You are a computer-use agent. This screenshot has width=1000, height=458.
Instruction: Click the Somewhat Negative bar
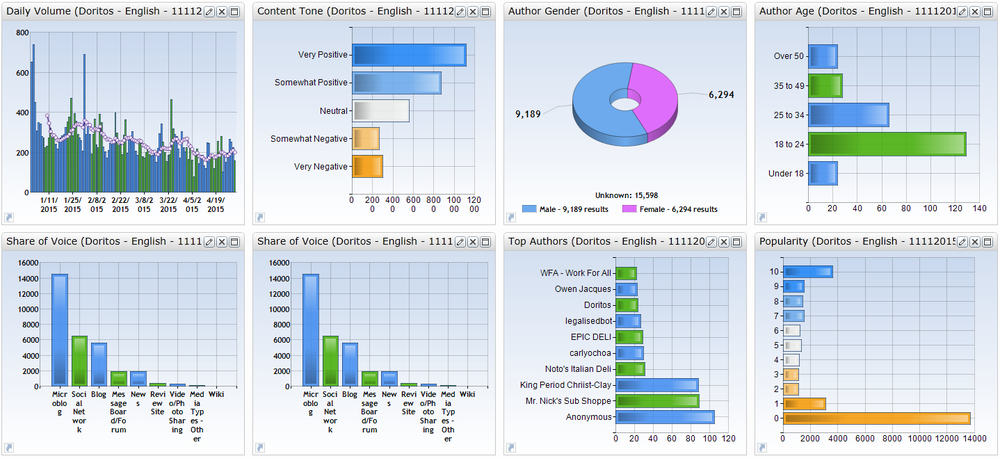pos(366,138)
